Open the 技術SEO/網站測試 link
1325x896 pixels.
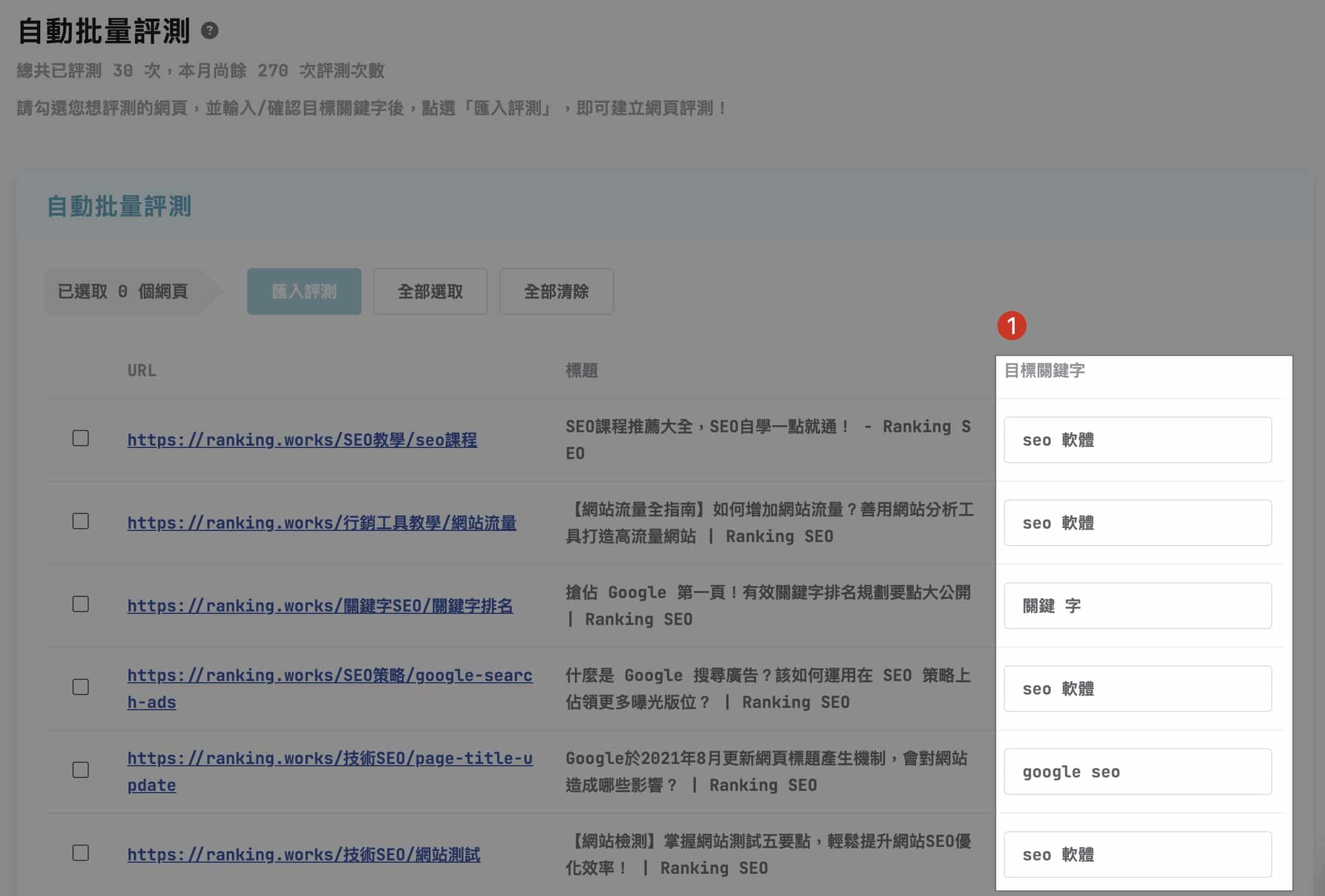304,855
